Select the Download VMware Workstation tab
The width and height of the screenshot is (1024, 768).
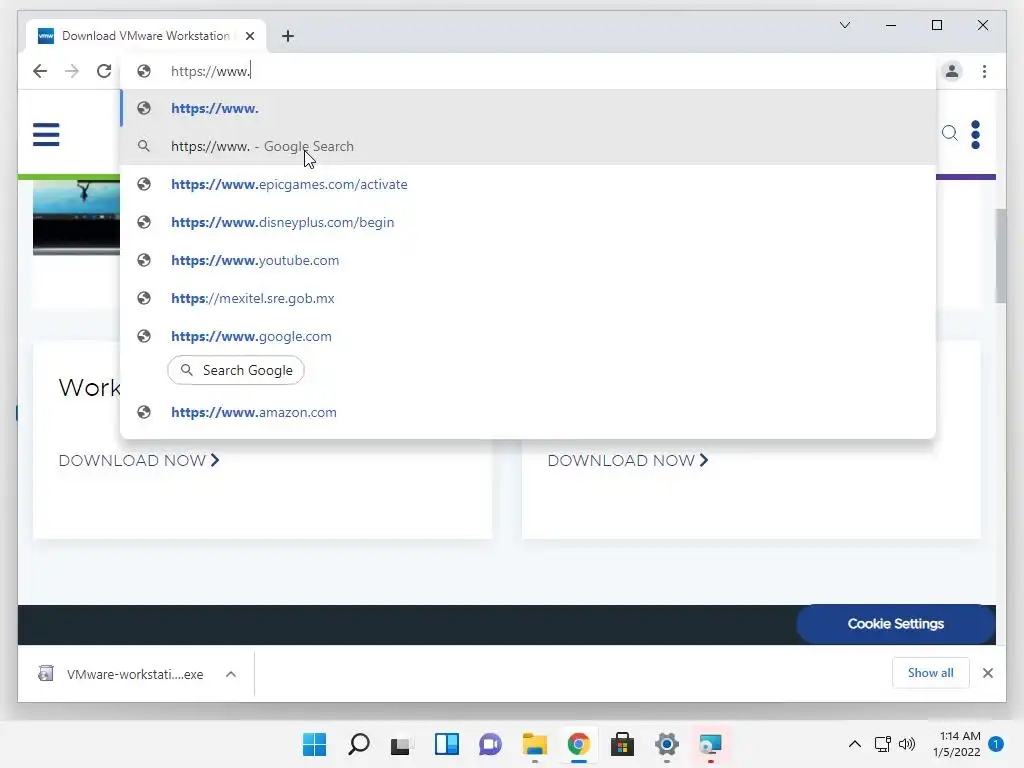146,36
